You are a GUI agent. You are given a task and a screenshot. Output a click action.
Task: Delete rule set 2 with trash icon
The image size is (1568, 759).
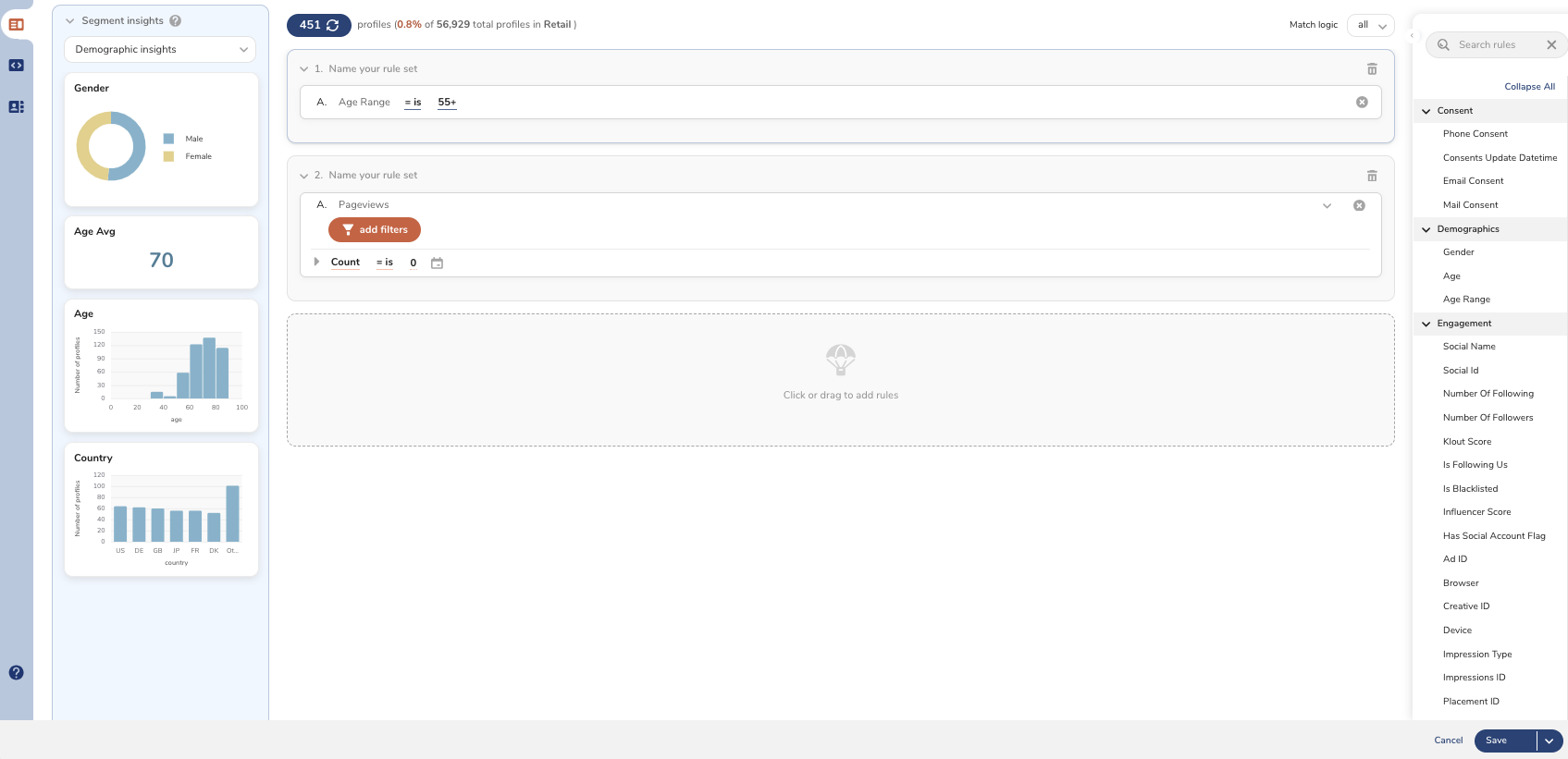[1372, 176]
